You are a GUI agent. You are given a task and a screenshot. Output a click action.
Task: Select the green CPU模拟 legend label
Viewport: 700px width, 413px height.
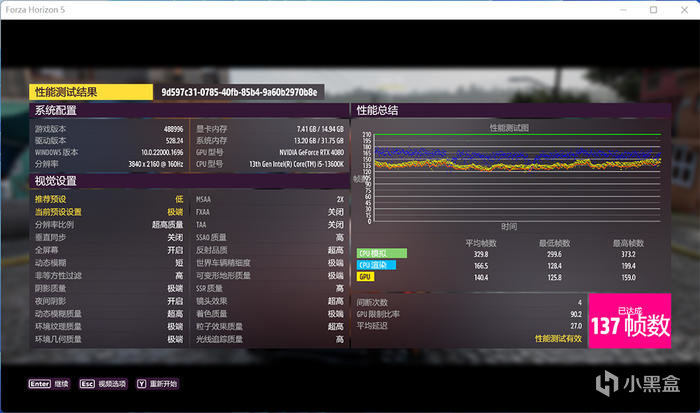(382, 253)
